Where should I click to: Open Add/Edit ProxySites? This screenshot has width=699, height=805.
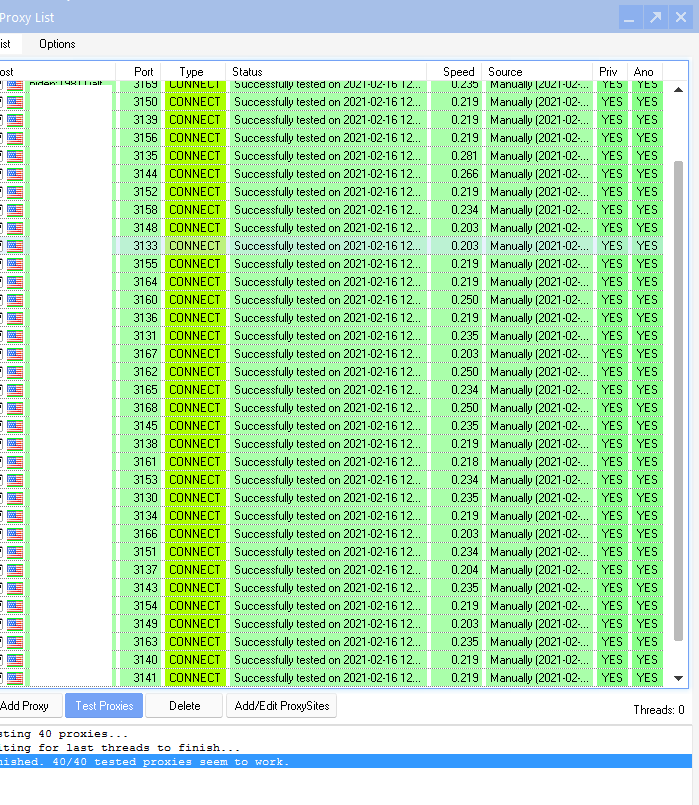click(x=282, y=706)
